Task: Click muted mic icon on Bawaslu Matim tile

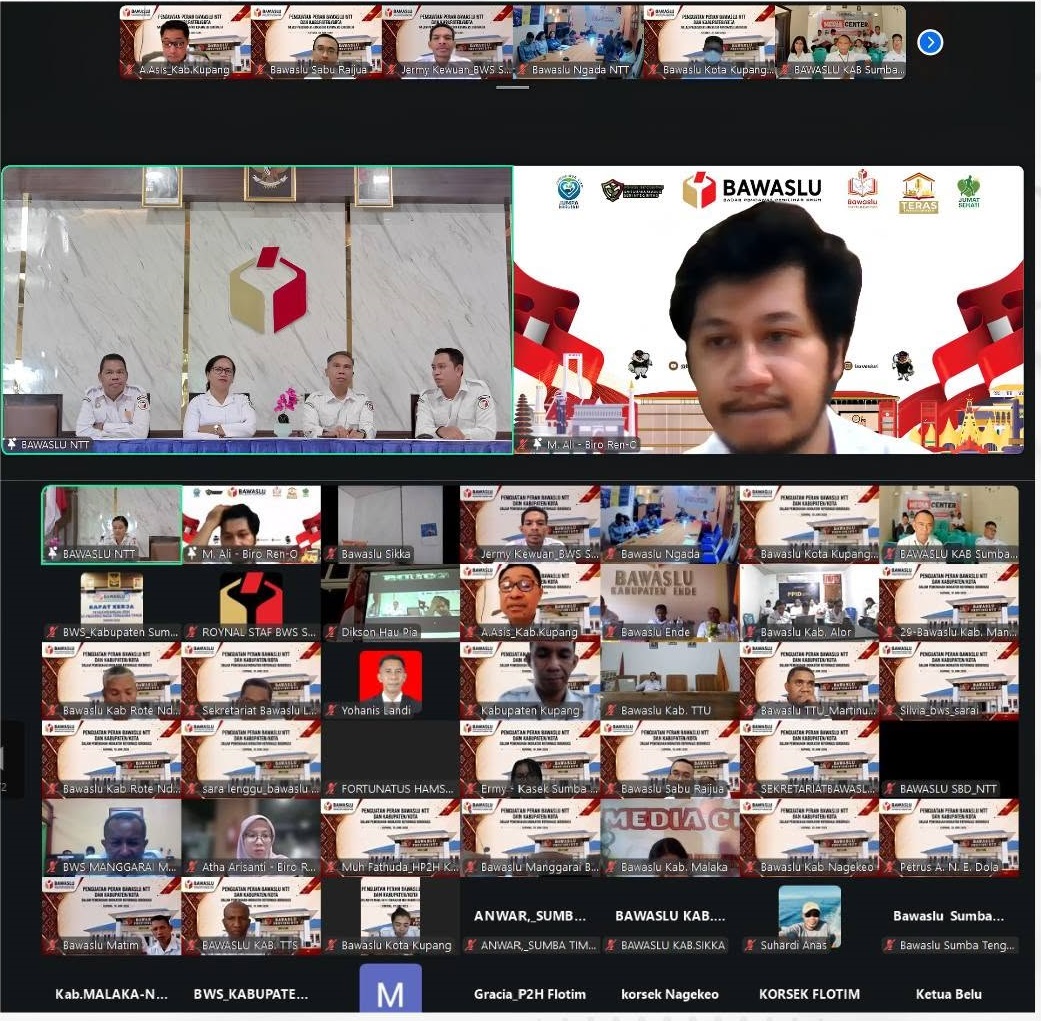Action: click(52, 945)
